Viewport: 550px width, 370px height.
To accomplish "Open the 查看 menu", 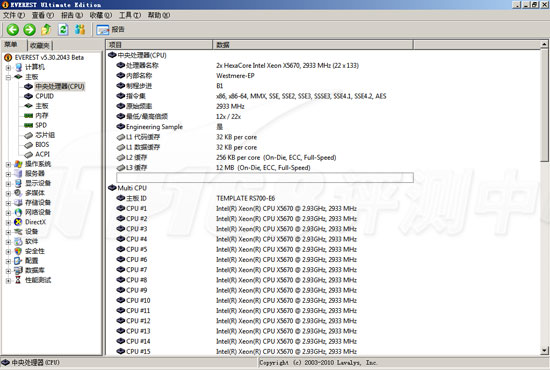I will 43,15.
